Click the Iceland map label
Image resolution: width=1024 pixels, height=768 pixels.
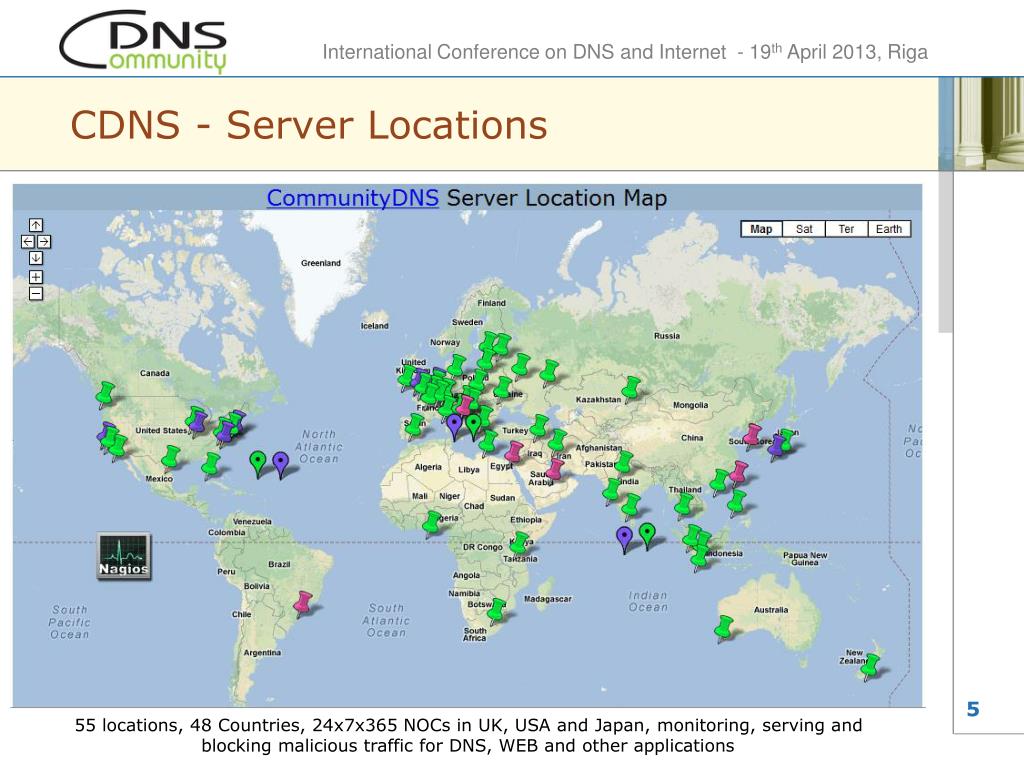pyautogui.click(x=374, y=326)
